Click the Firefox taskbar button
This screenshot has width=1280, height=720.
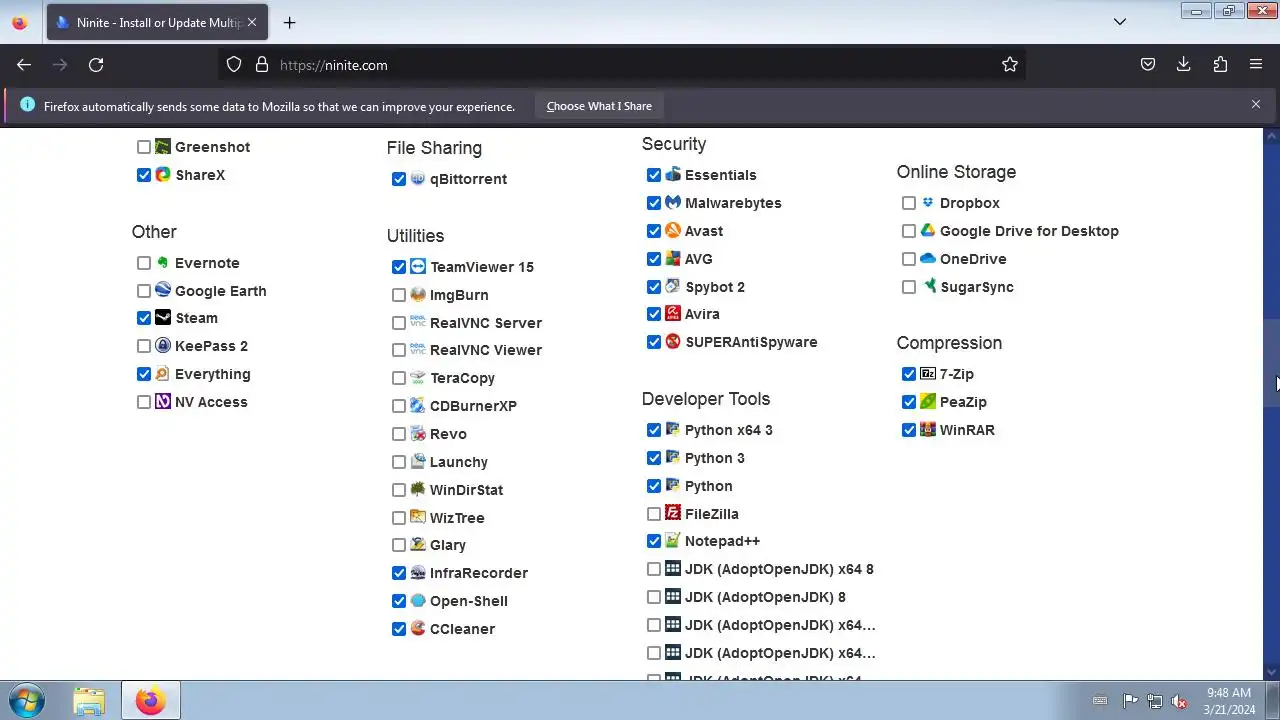tap(151, 701)
